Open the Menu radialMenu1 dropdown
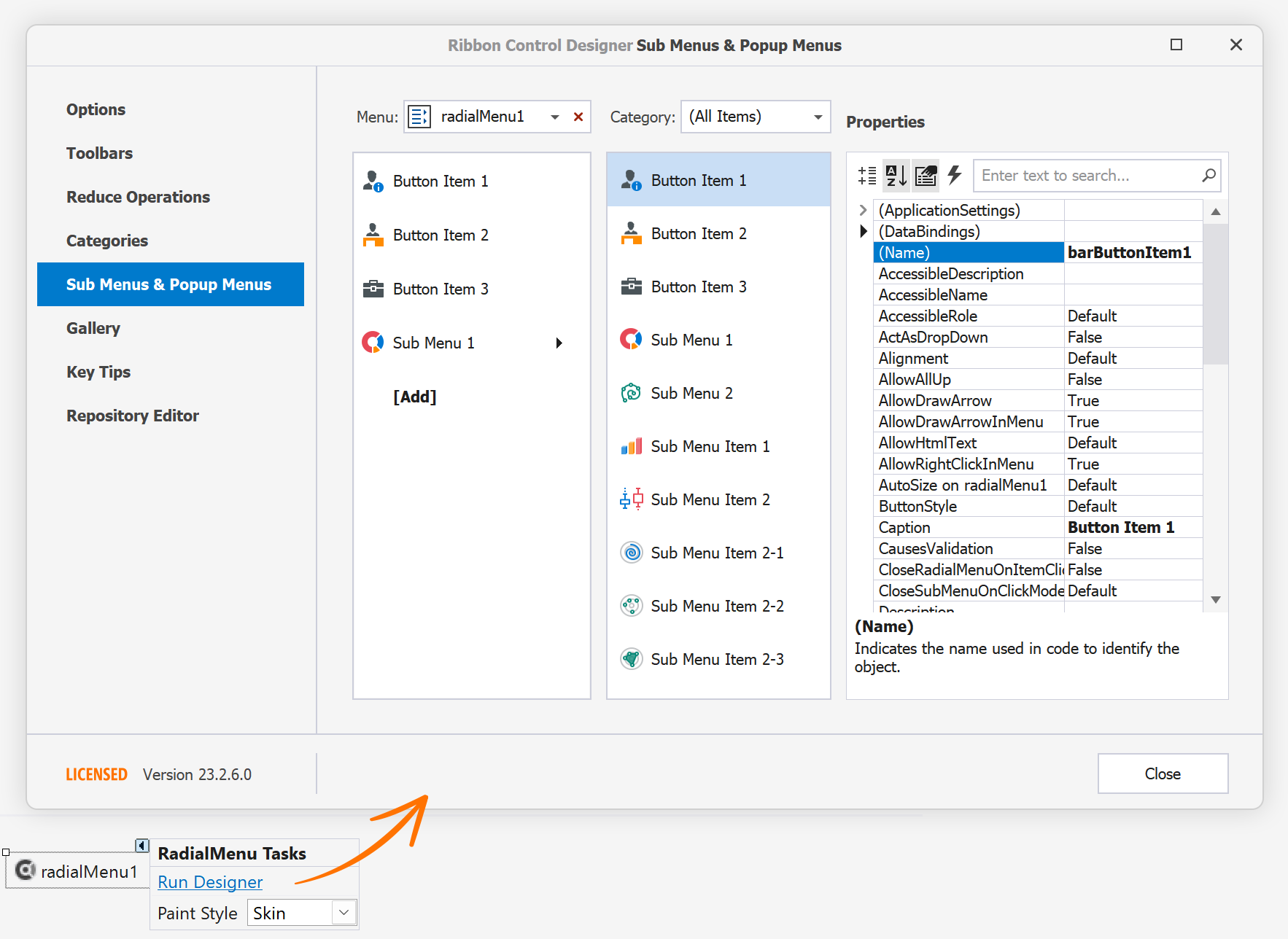Viewport: 1288px width, 939px height. click(x=555, y=117)
